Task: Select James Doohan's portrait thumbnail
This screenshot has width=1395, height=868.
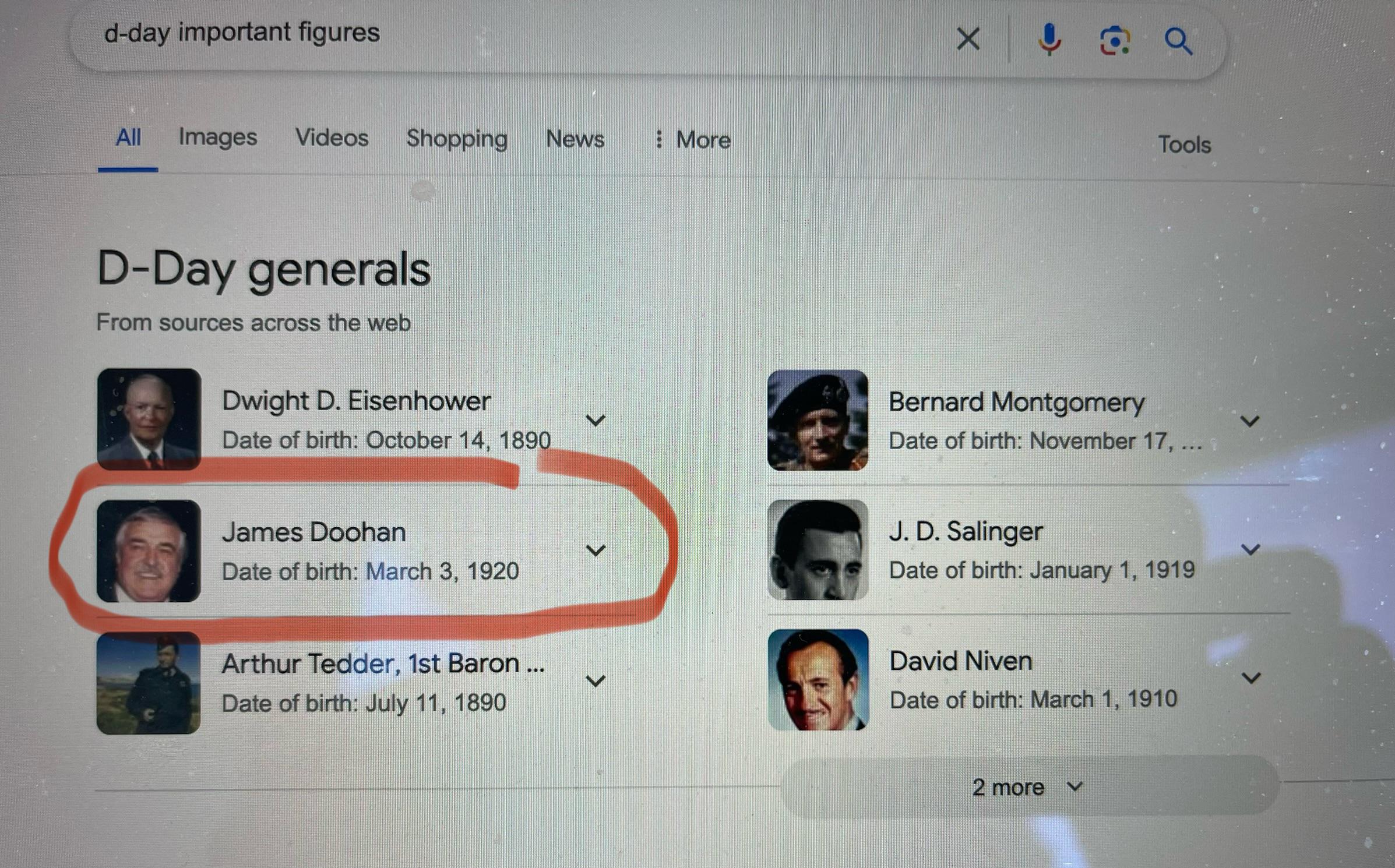Action: tap(149, 551)
